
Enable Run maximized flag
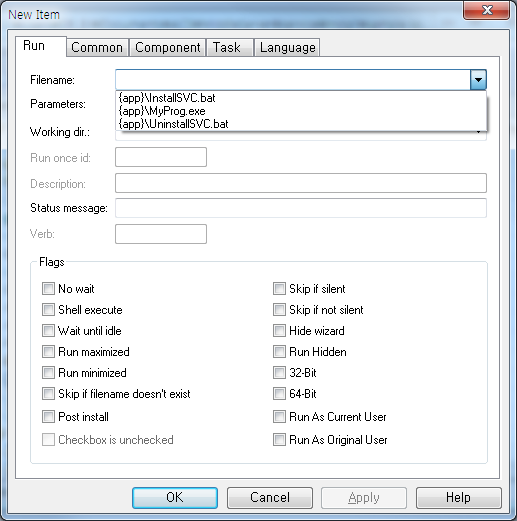[x=48, y=352]
